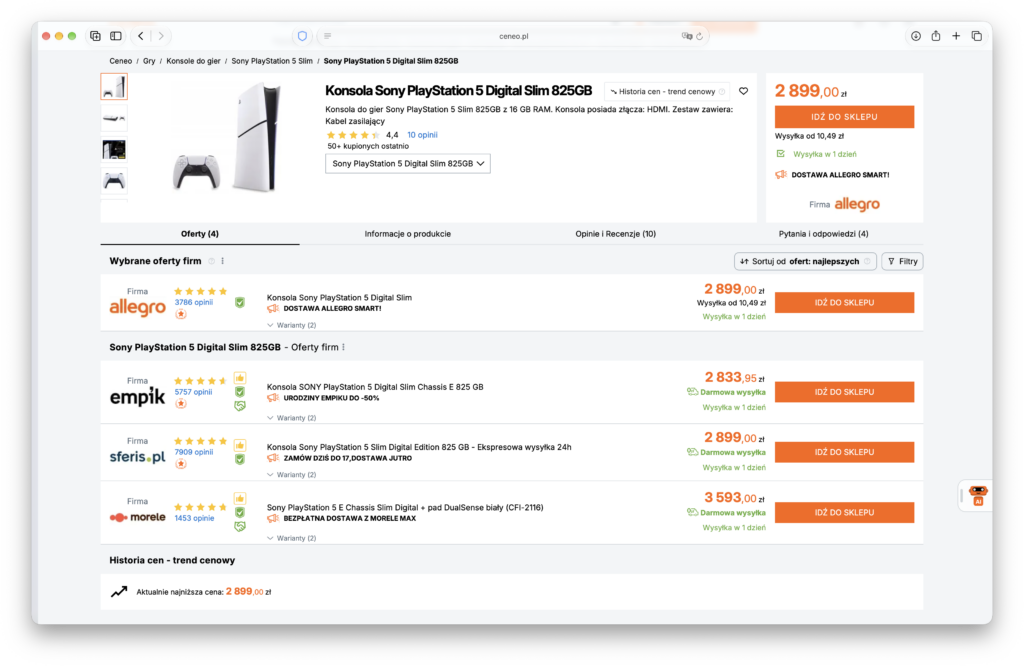Open 3786 opinii link for allegro
This screenshot has height=666, width=1024.
coord(193,302)
